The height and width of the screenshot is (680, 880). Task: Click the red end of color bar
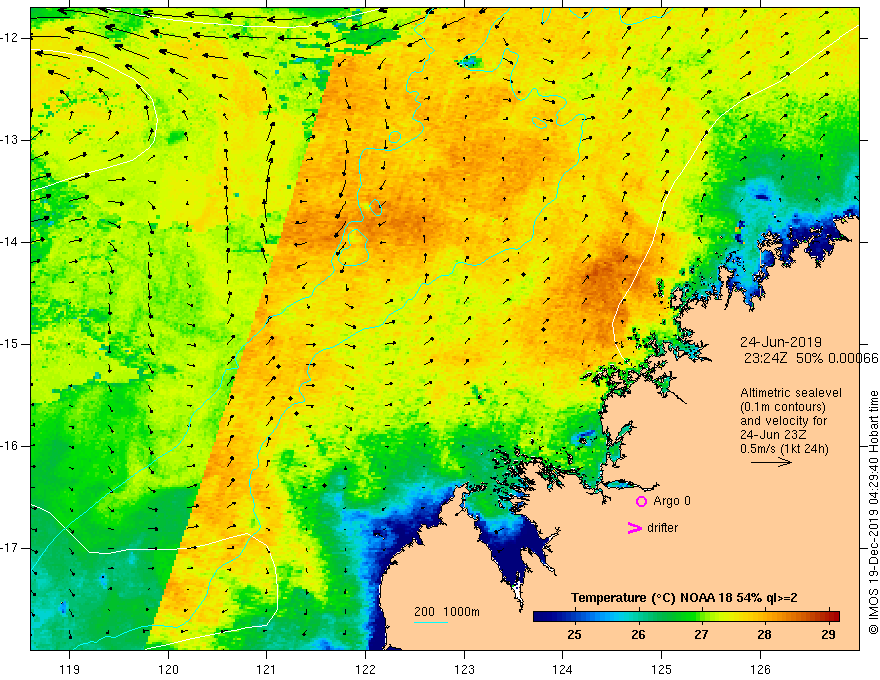click(834, 616)
